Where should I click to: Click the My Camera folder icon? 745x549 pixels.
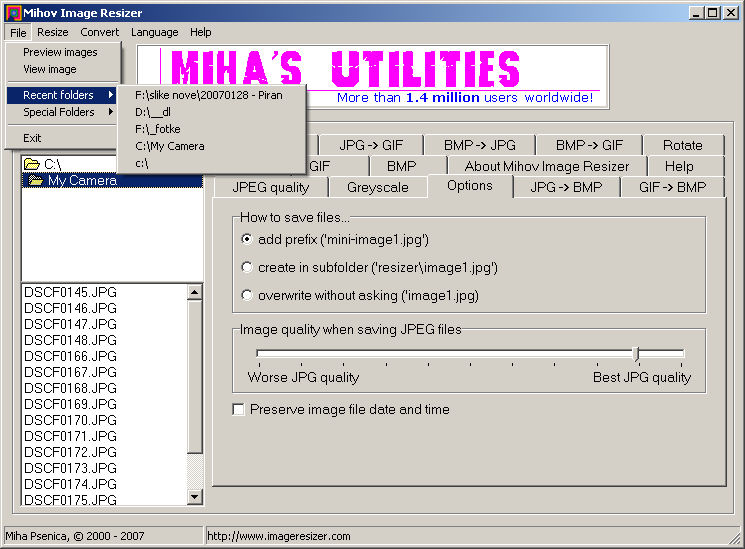point(37,181)
